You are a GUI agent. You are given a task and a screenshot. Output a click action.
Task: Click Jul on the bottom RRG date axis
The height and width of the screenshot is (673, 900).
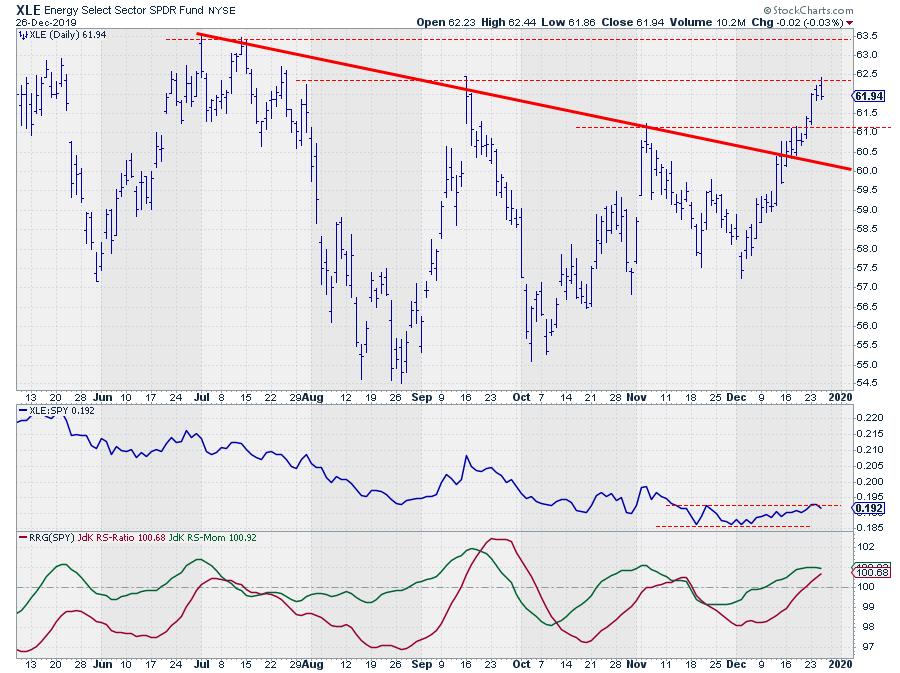(x=201, y=664)
